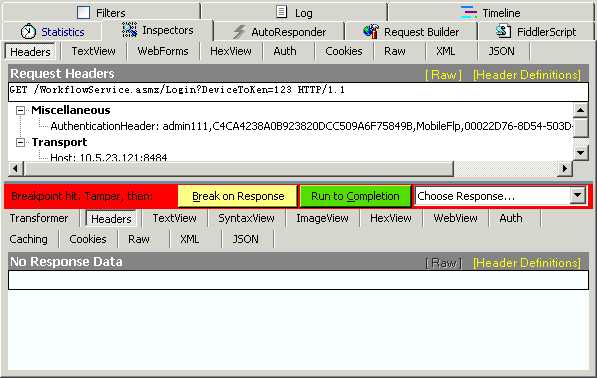Collapse the Transport header group
Image resolution: width=597 pixels, height=378 pixels.
20,142
